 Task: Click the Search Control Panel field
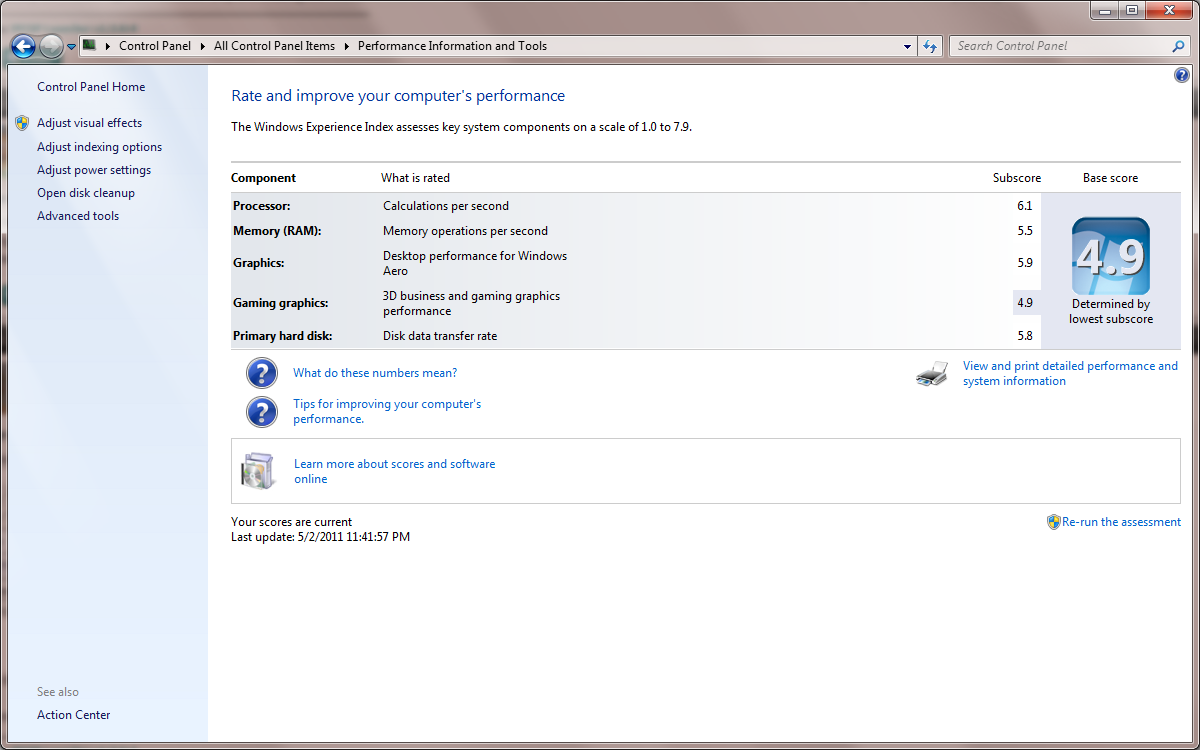[x=1060, y=46]
